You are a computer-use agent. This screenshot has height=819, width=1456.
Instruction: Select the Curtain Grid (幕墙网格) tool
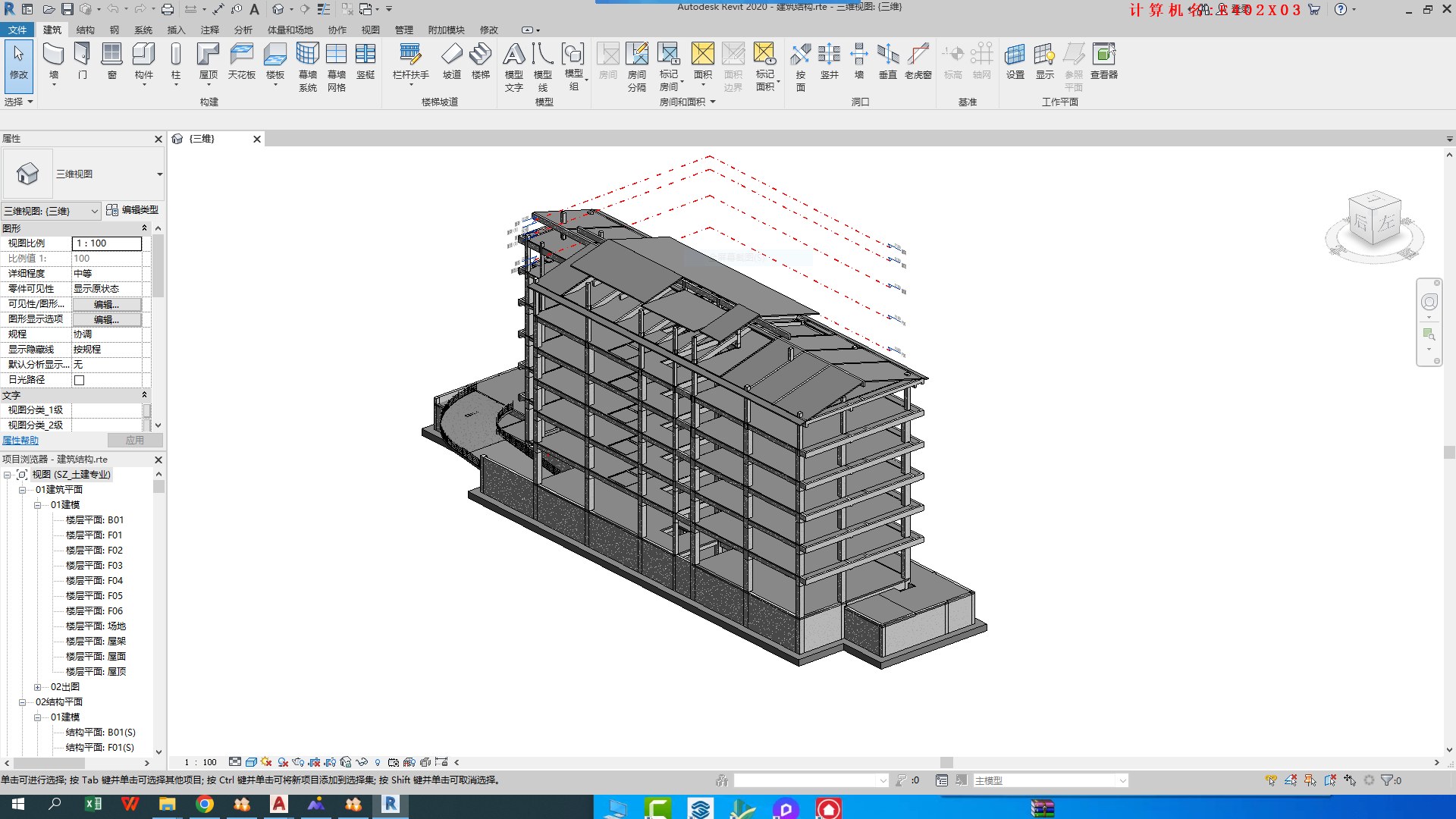click(336, 67)
